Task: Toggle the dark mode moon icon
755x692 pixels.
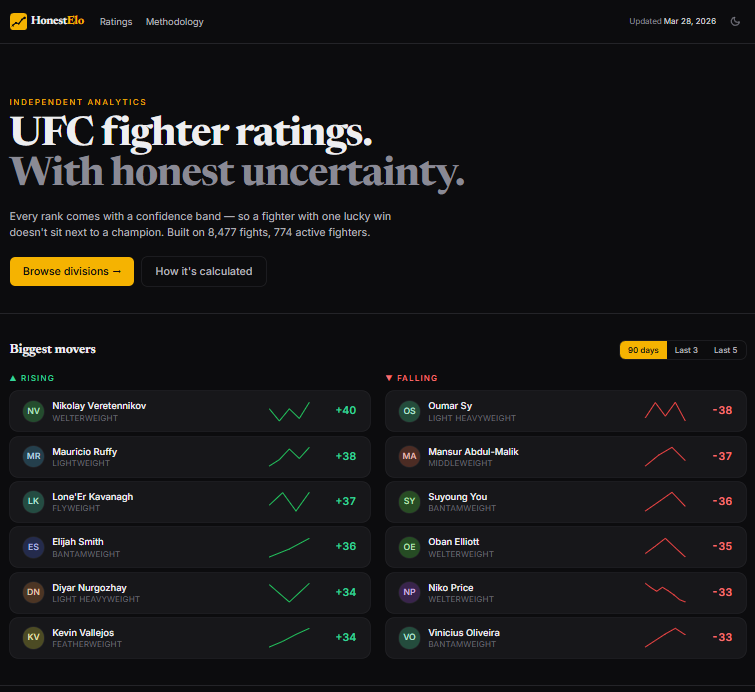Action: [x=735, y=21]
